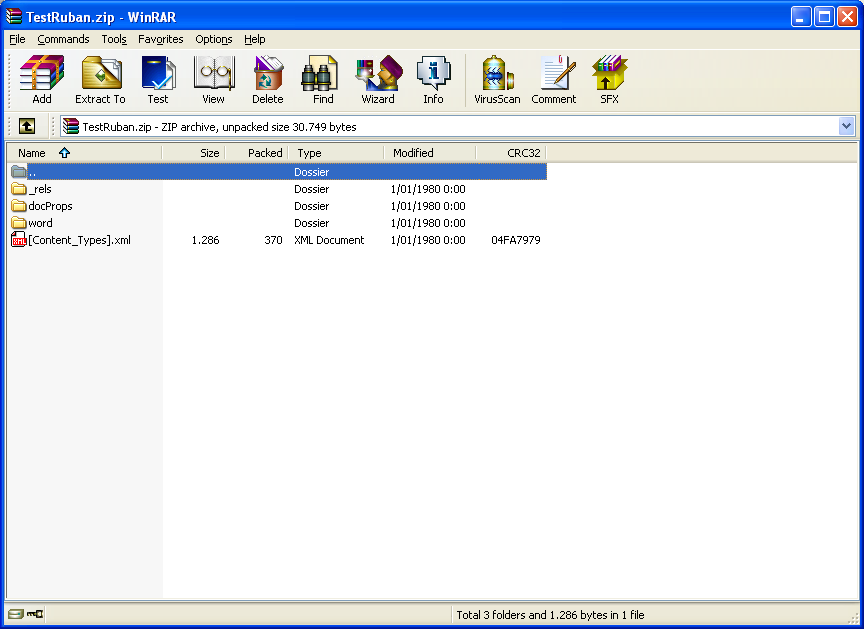Click the Add archive toolbar icon
The width and height of the screenshot is (864, 629).
click(42, 79)
